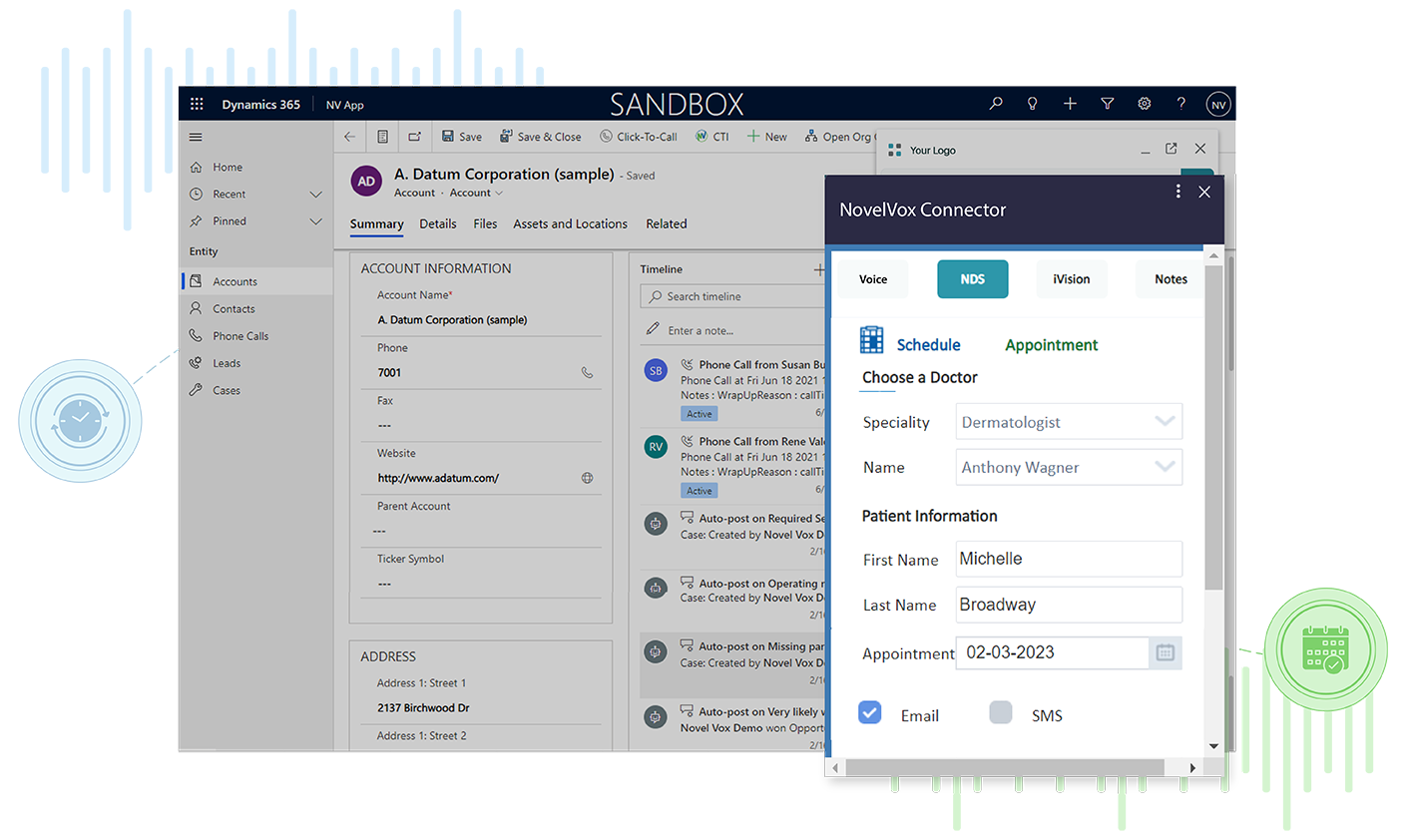Click the globe icon next to website

coord(587,478)
